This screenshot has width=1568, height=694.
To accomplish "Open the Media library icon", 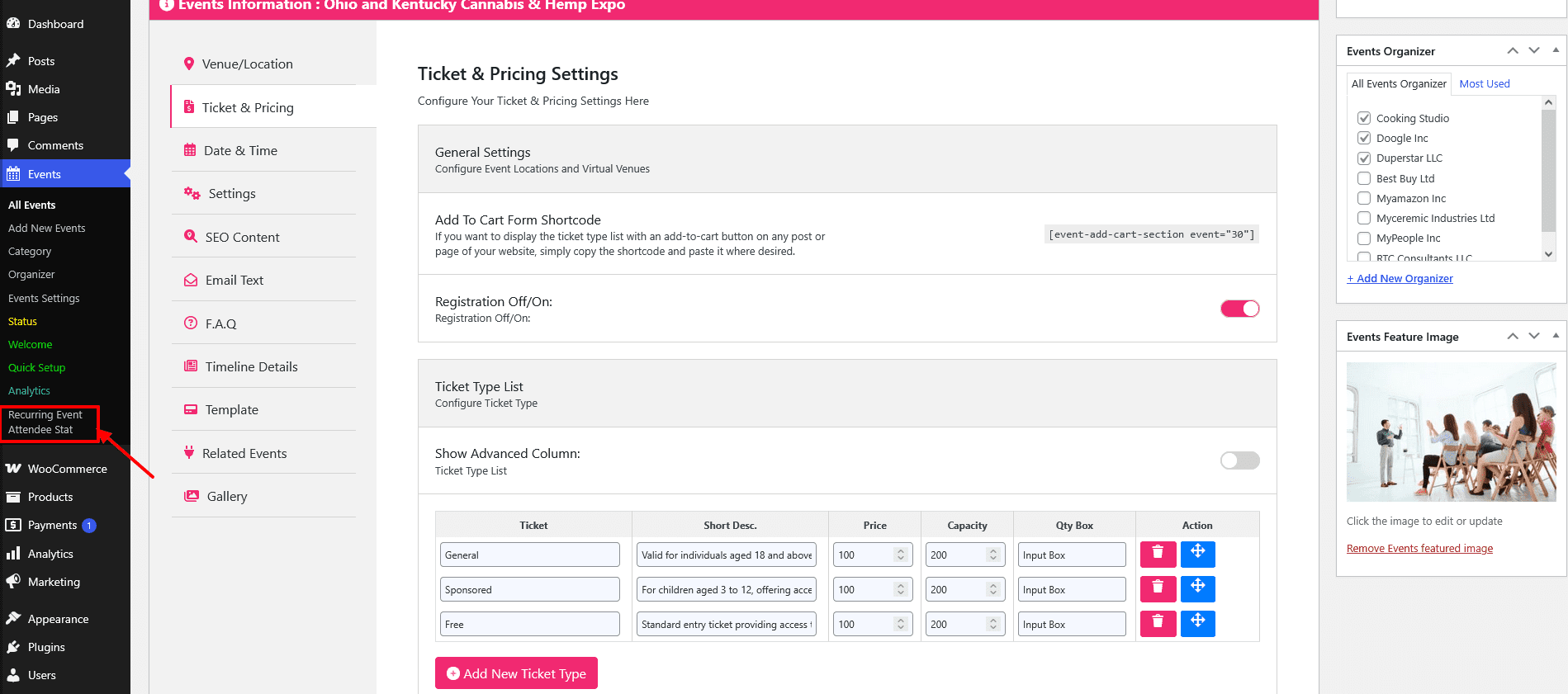I will 13,89.
